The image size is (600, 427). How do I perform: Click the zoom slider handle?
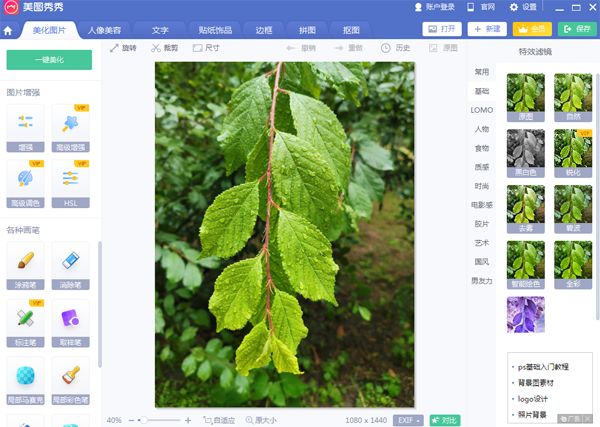coord(144,420)
